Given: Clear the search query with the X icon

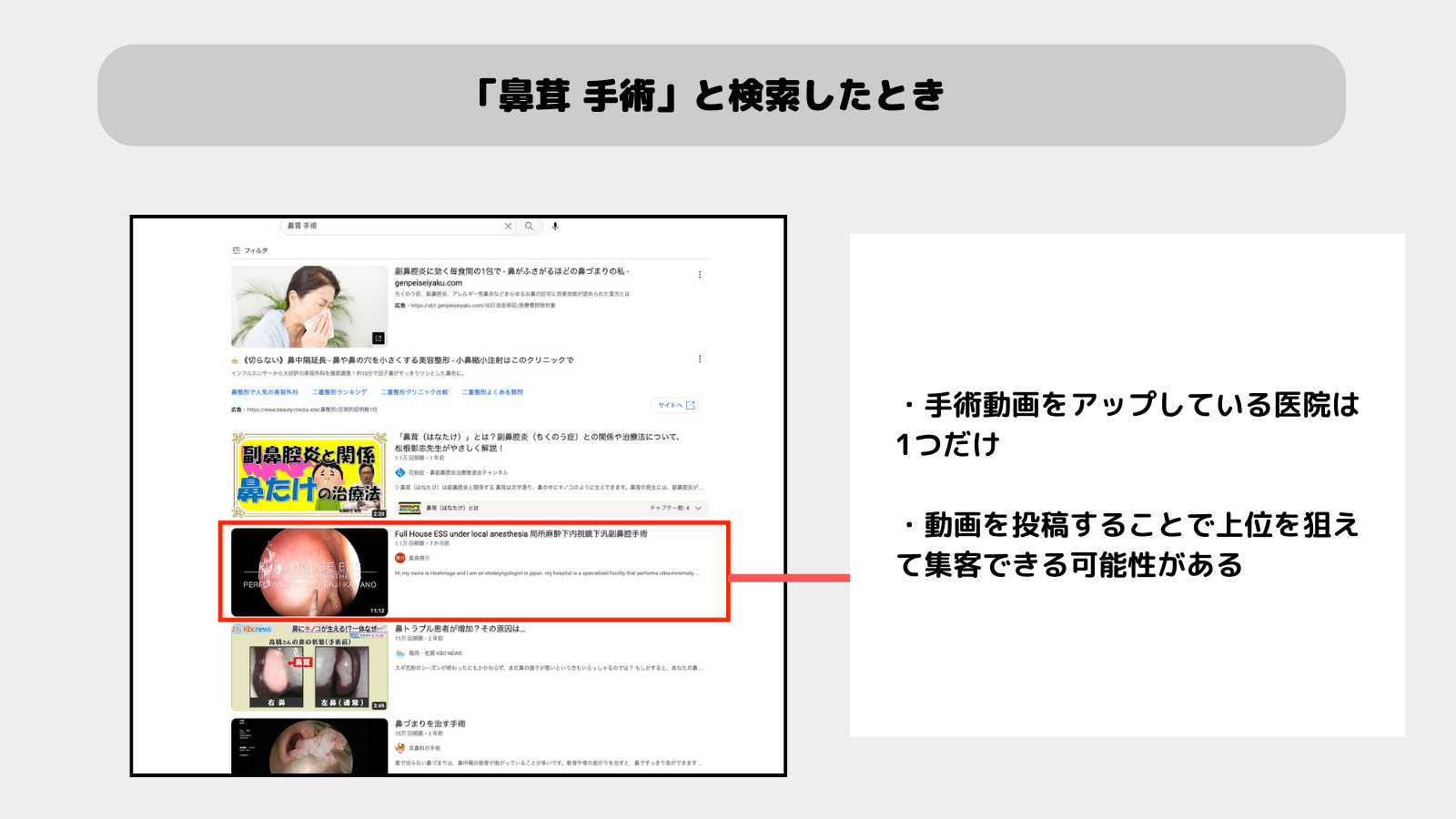Looking at the screenshot, I should 508,227.
